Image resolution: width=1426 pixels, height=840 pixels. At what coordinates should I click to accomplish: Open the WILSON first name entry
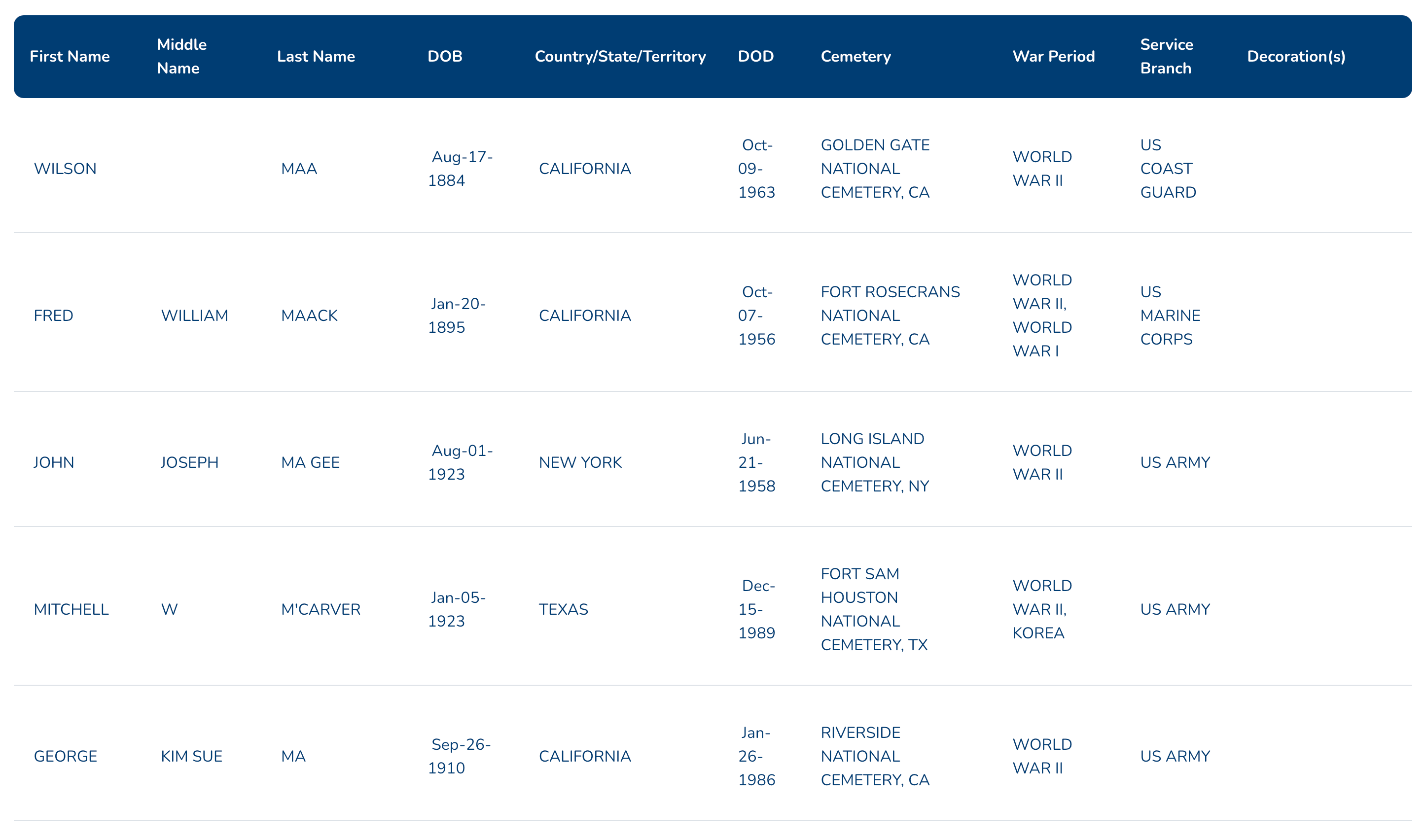[x=65, y=169]
